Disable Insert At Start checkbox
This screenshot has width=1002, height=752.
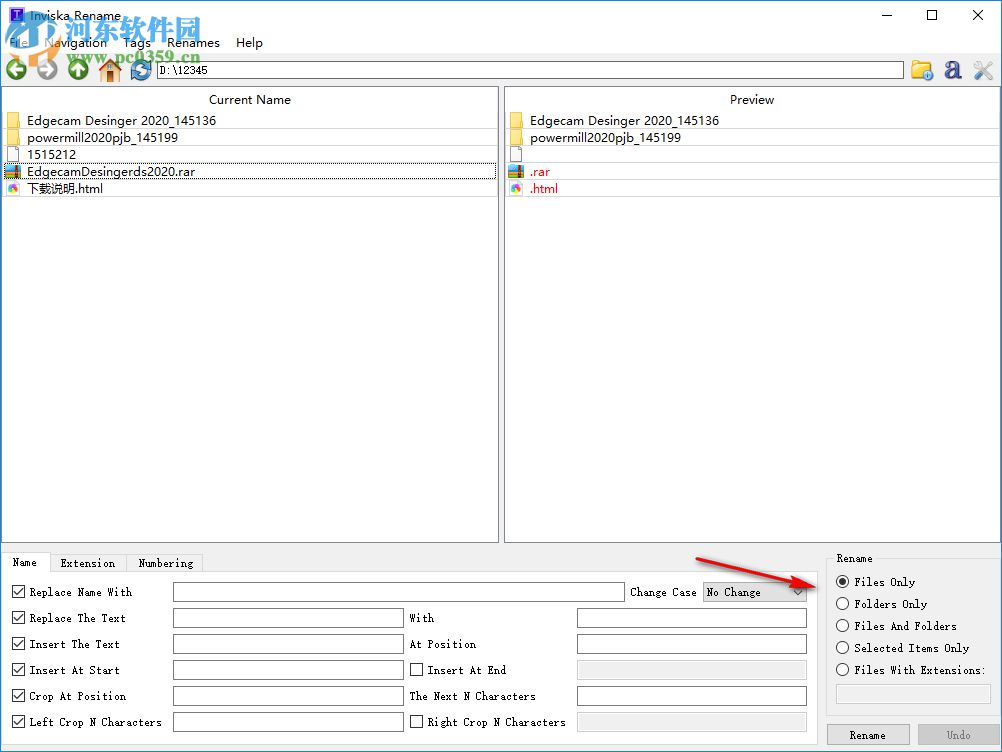point(19,670)
